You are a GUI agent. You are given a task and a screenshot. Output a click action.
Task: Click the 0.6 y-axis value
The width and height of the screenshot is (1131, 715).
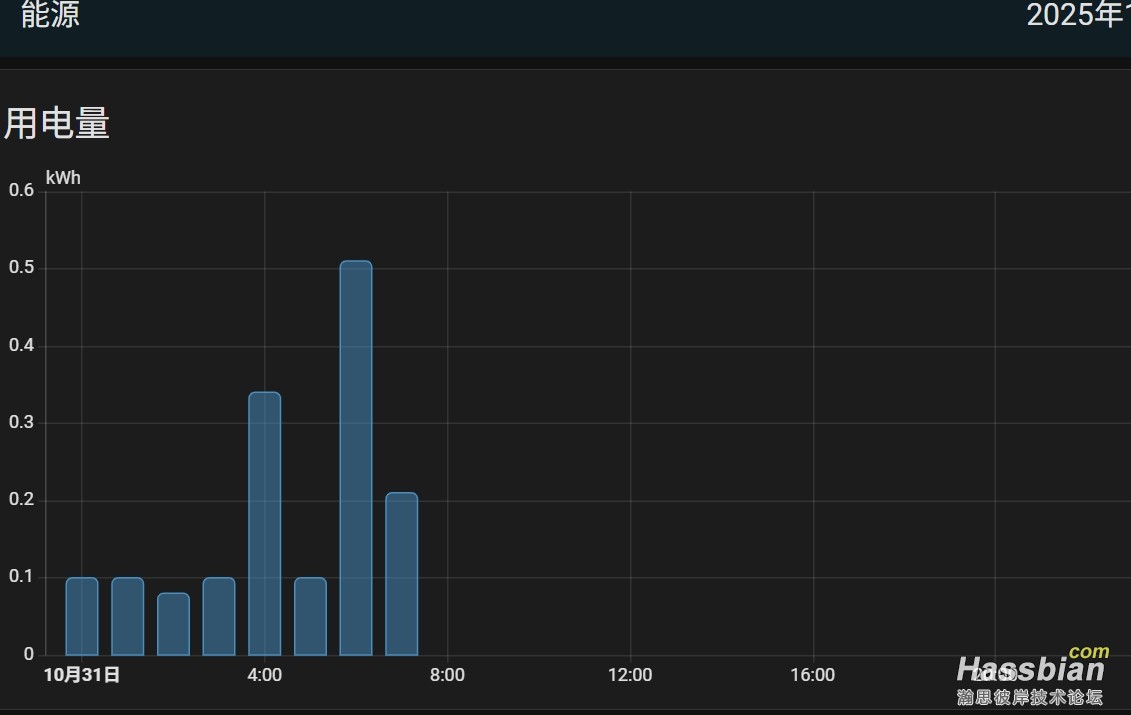21,190
